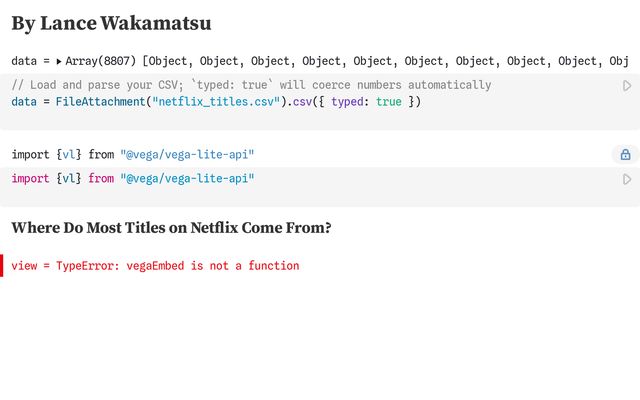The image size is (640, 400).
Task: Expand the Array(8807) disclosure triangle
Action: 59,62
